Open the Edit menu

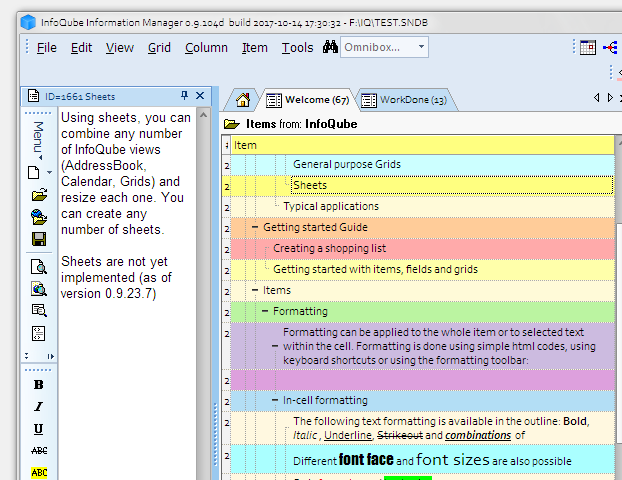click(x=81, y=48)
